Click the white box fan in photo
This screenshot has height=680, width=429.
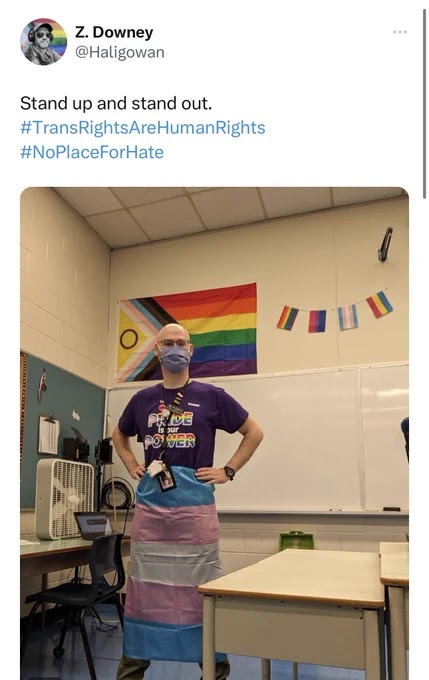[64, 499]
